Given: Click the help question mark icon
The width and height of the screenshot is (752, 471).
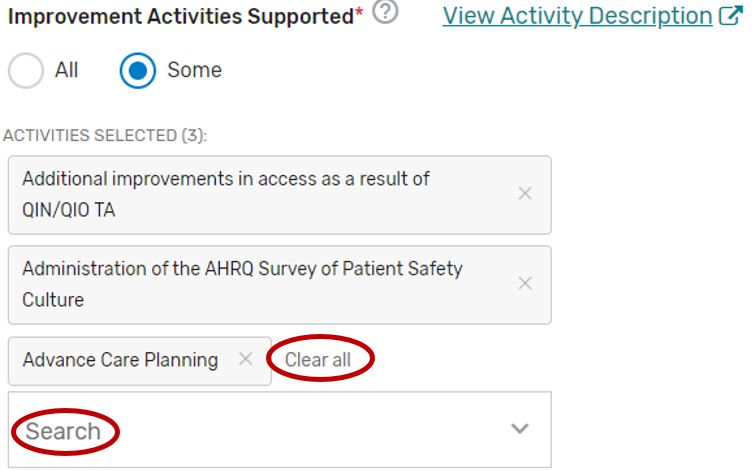Looking at the screenshot, I should 385,13.
